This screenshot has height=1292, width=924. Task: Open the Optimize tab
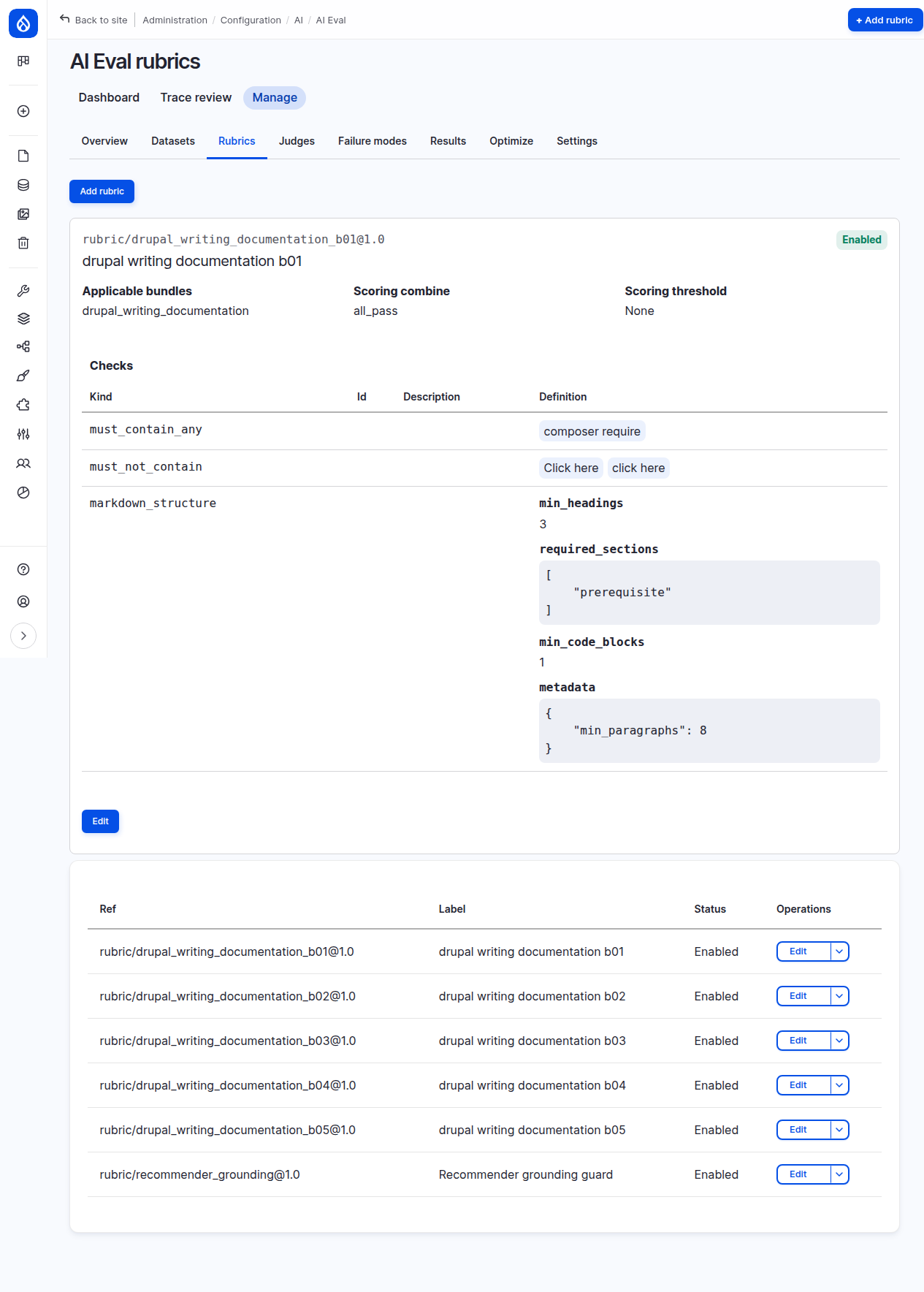coord(511,141)
